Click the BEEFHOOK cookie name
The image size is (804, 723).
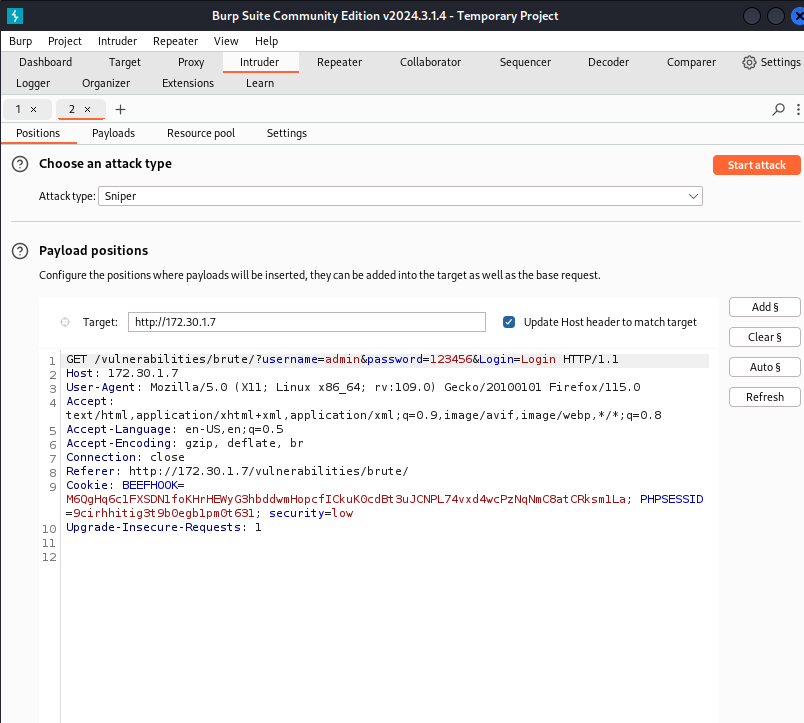tap(150, 485)
